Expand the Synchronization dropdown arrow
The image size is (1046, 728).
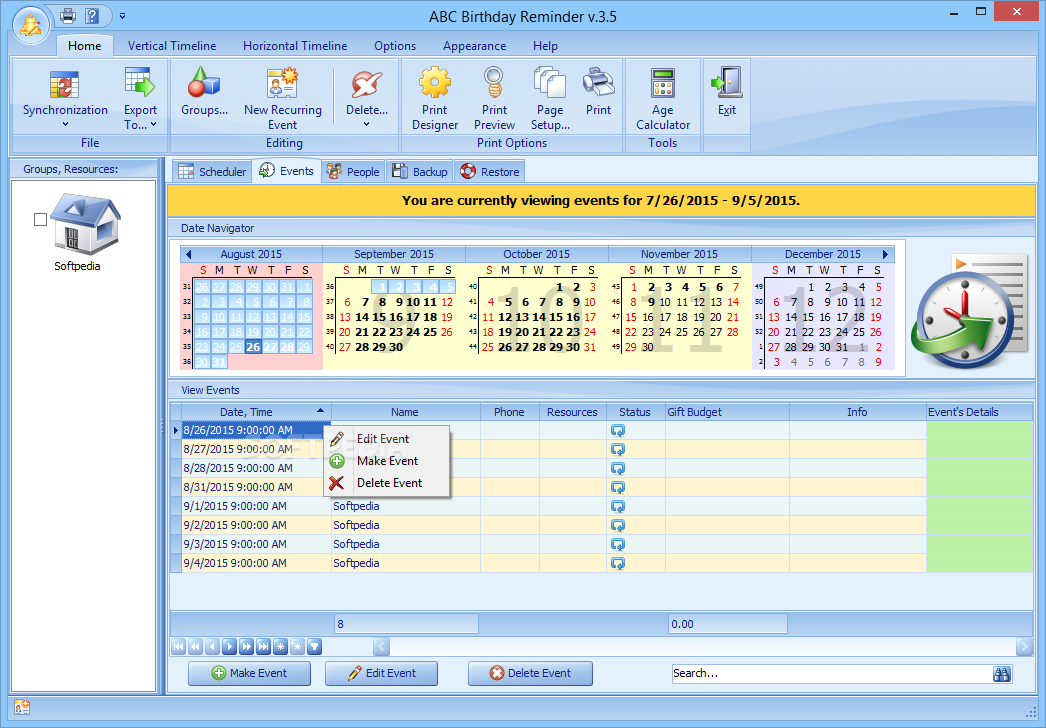point(65,124)
